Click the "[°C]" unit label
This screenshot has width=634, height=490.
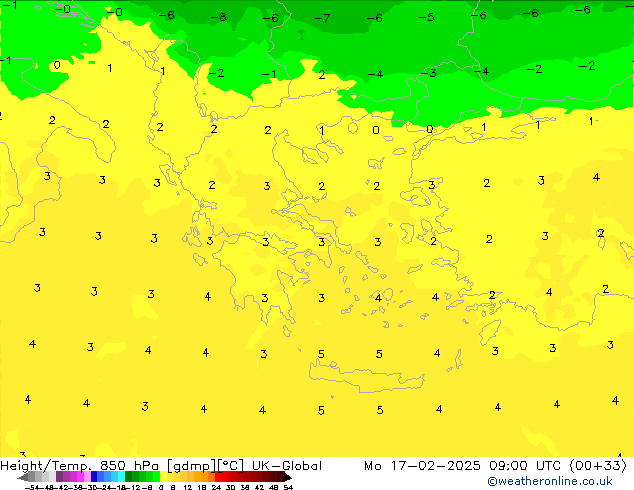(x=231, y=466)
